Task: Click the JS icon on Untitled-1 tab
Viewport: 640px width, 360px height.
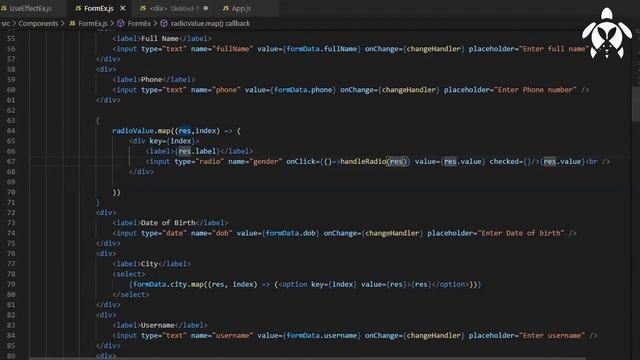Action: coord(143,8)
